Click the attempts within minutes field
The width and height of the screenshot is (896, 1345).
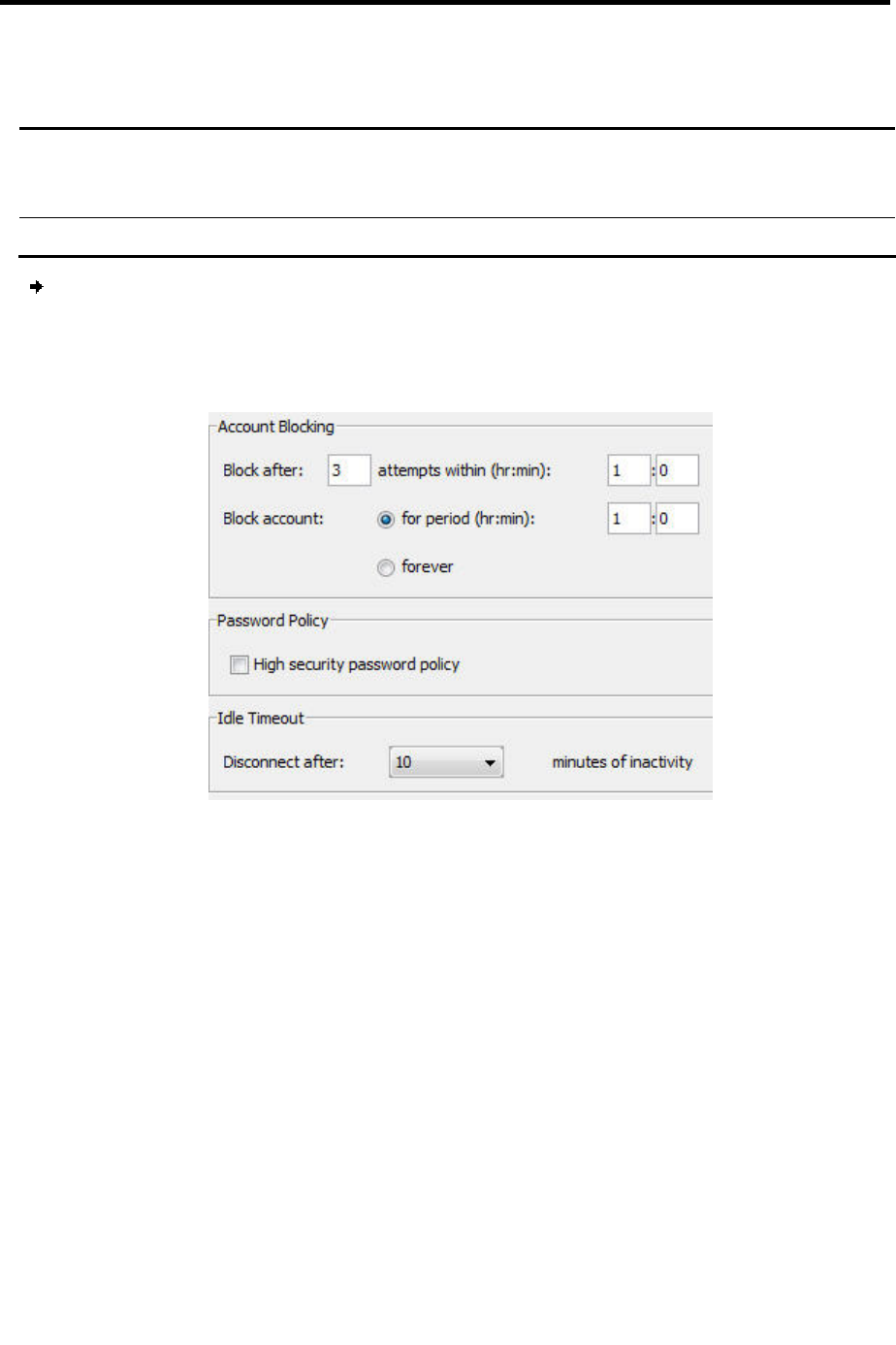click(677, 470)
